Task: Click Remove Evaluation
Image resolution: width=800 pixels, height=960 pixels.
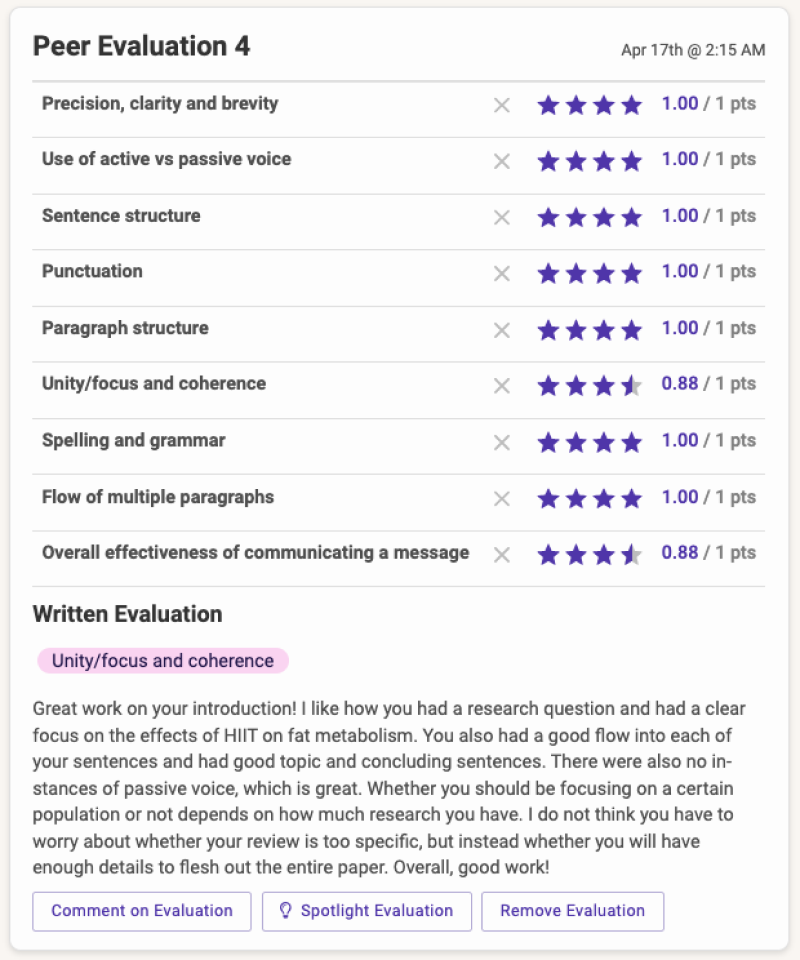Action: click(572, 911)
